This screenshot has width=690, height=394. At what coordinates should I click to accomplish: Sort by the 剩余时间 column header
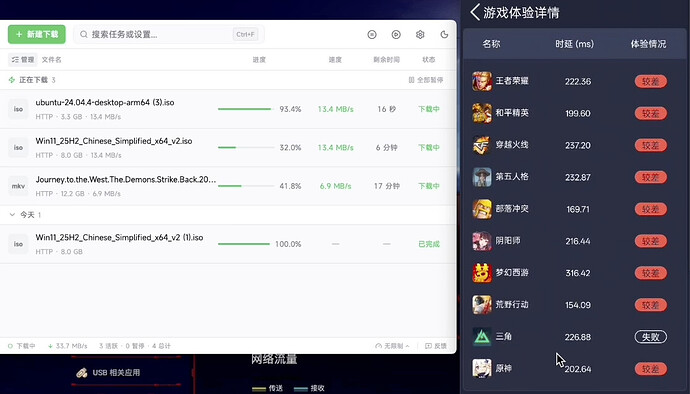(x=386, y=59)
